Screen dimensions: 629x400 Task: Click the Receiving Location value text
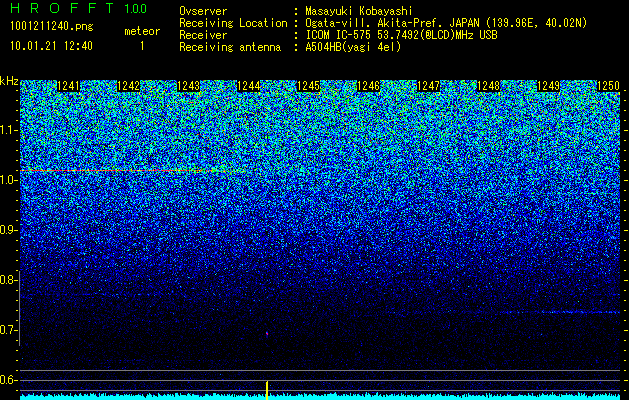point(446,23)
